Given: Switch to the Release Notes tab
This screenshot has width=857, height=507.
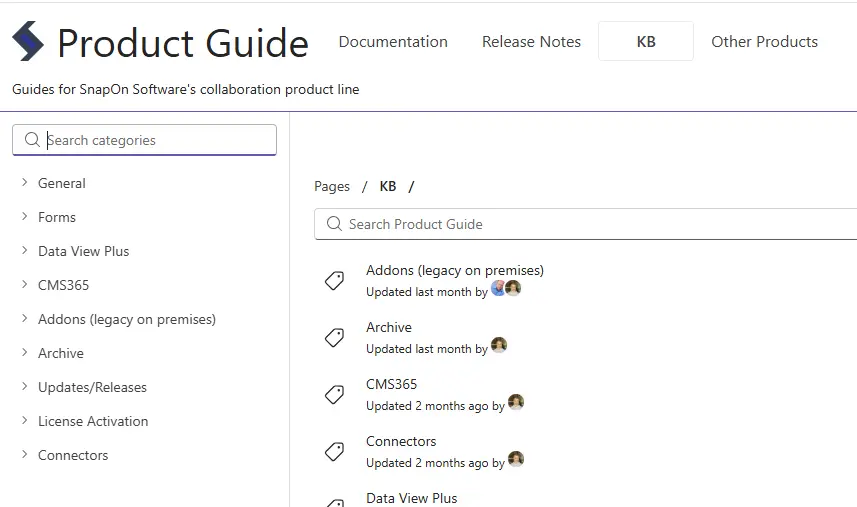Looking at the screenshot, I should pyautogui.click(x=531, y=42).
